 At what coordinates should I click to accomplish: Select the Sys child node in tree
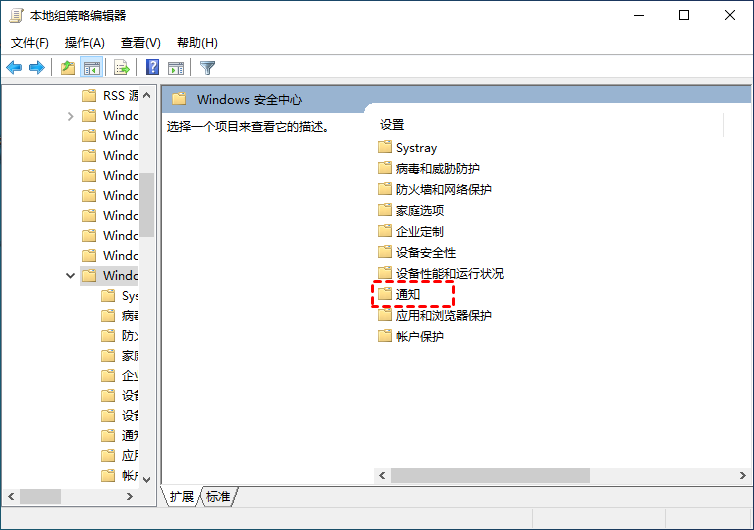120,295
